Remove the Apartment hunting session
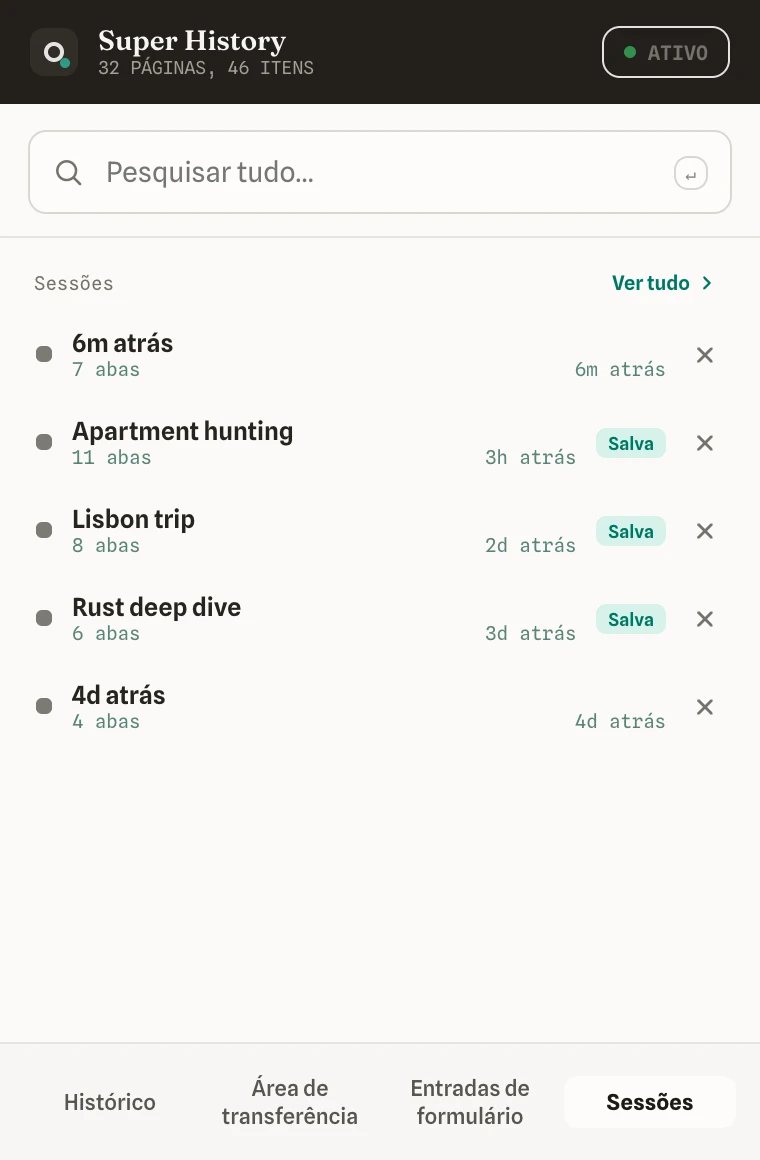 (x=704, y=443)
